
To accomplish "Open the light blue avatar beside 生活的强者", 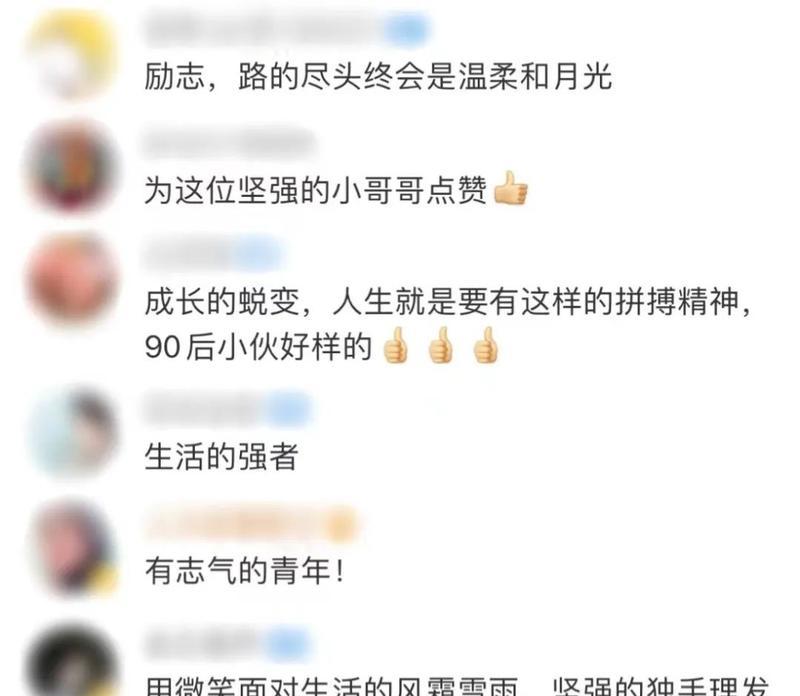I will coord(71,434).
